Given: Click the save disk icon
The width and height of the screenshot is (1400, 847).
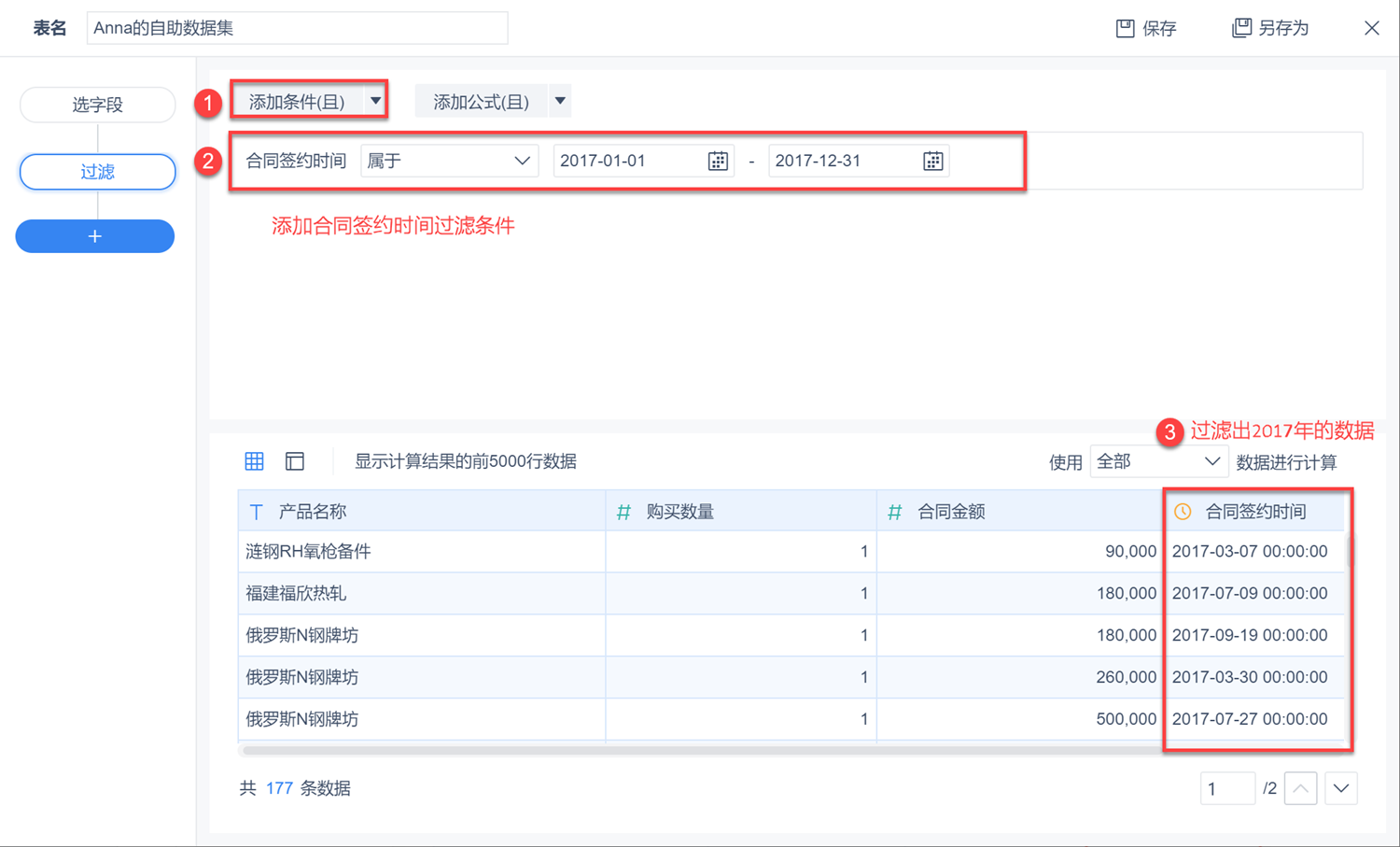Looking at the screenshot, I should click(x=1125, y=28).
